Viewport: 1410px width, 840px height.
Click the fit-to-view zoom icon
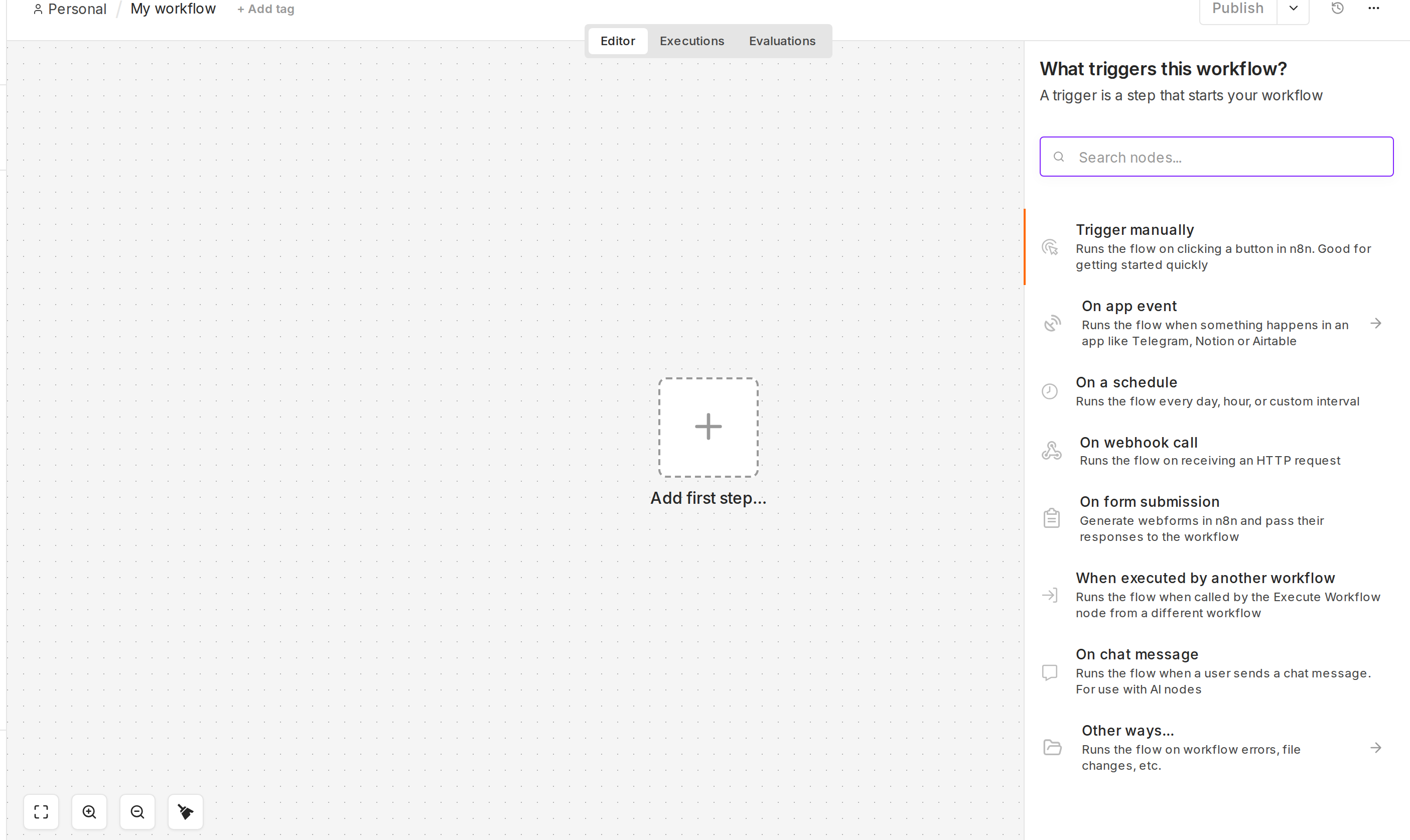[41, 812]
